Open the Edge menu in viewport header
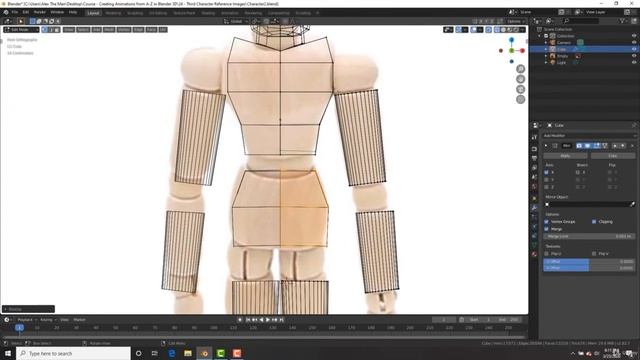The height and width of the screenshot is (360, 640). tap(138, 30)
